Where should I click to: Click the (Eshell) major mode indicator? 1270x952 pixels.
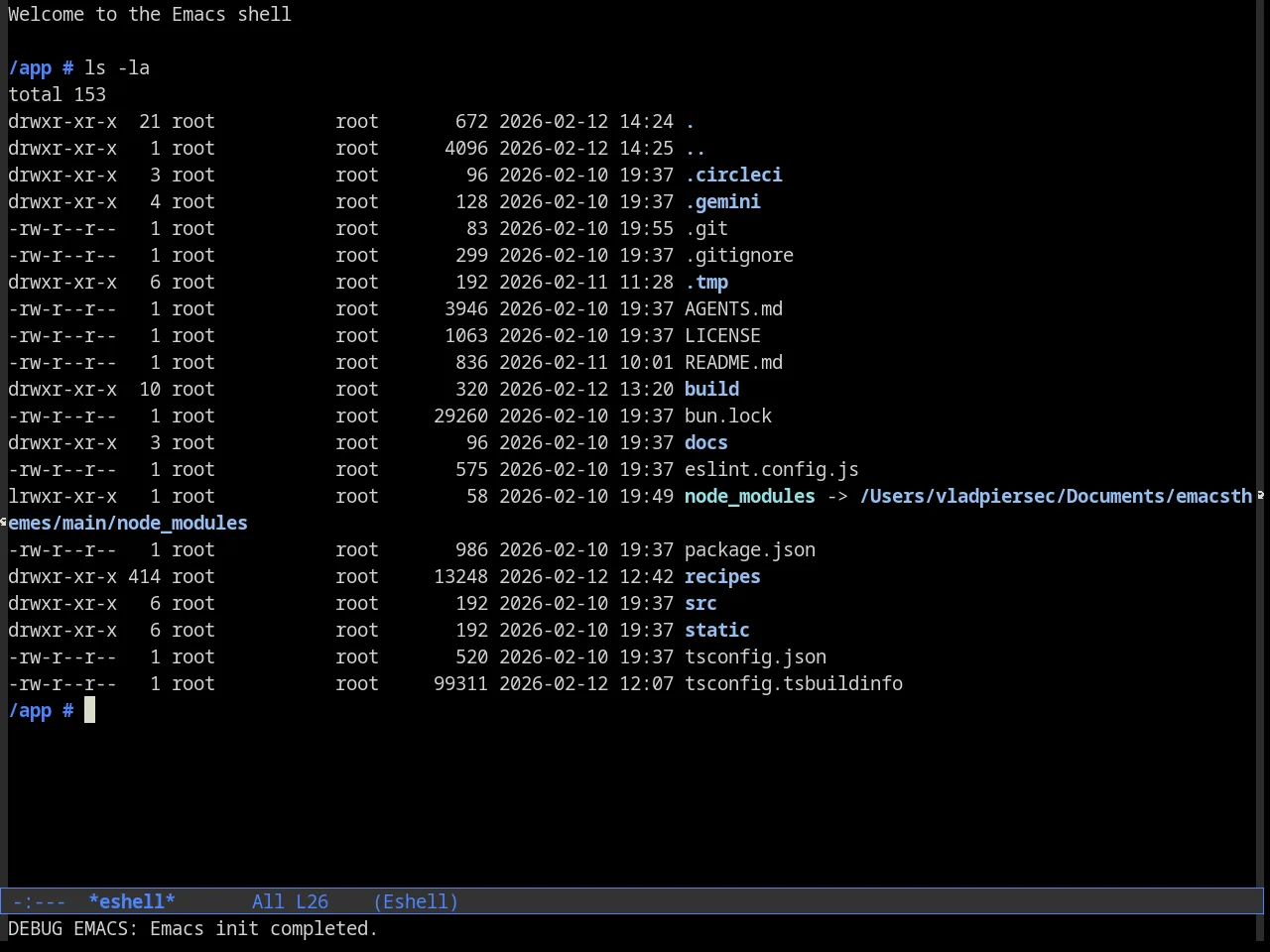pos(416,901)
